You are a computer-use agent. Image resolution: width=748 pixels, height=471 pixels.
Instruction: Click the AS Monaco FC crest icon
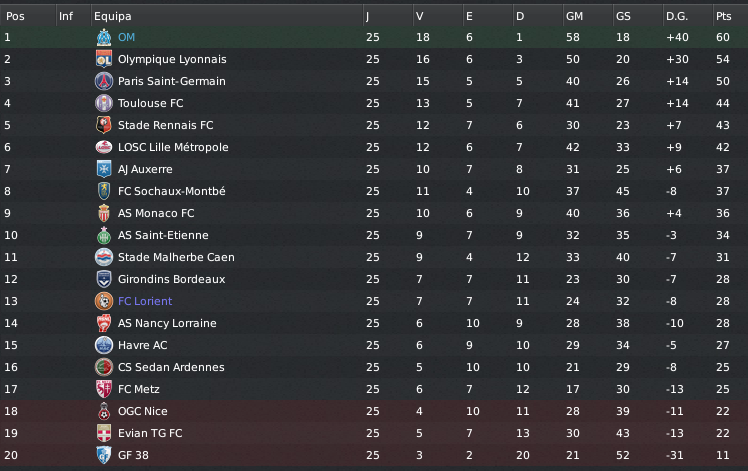coord(102,213)
